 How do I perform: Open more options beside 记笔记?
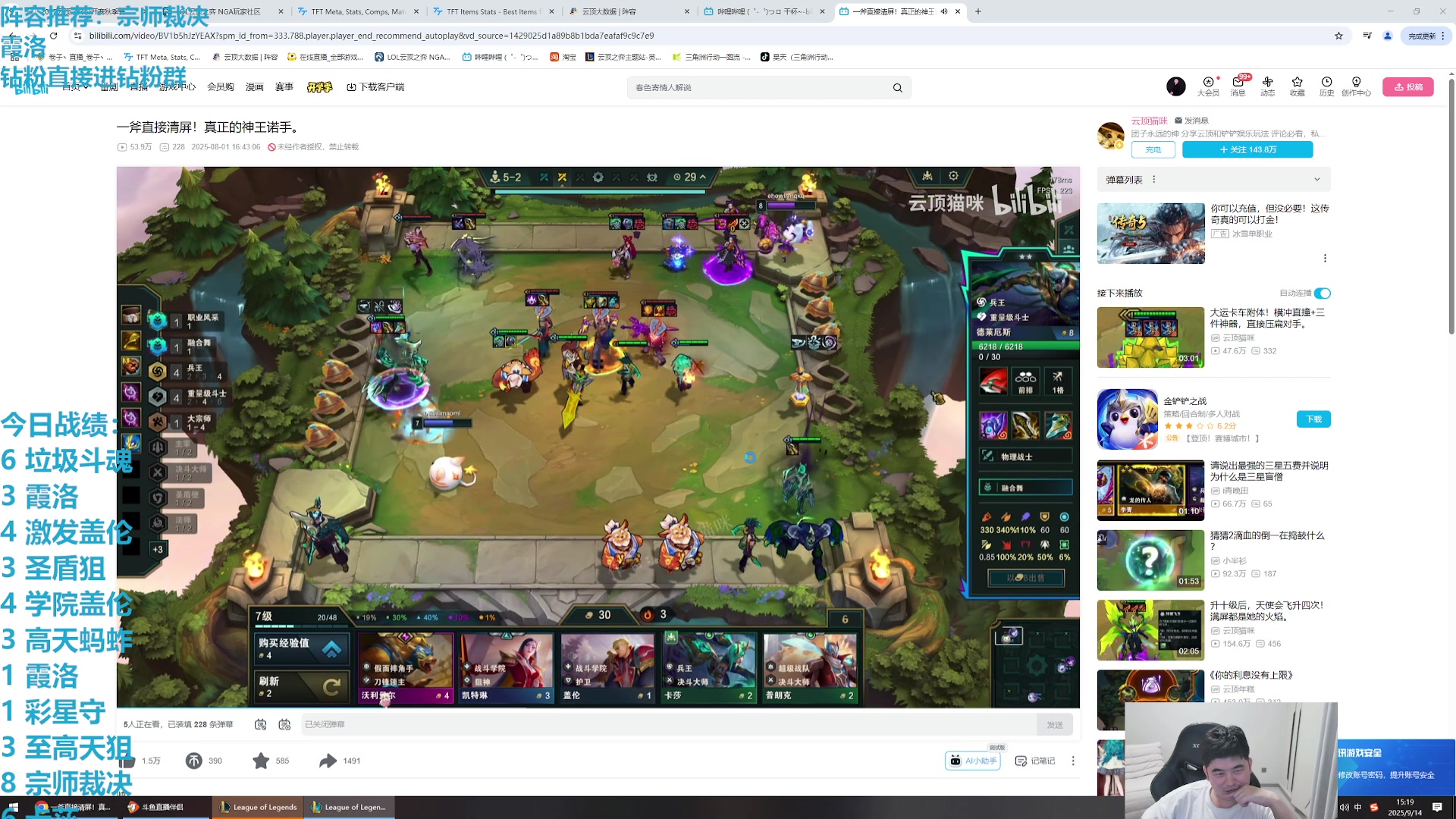pos(1072,761)
